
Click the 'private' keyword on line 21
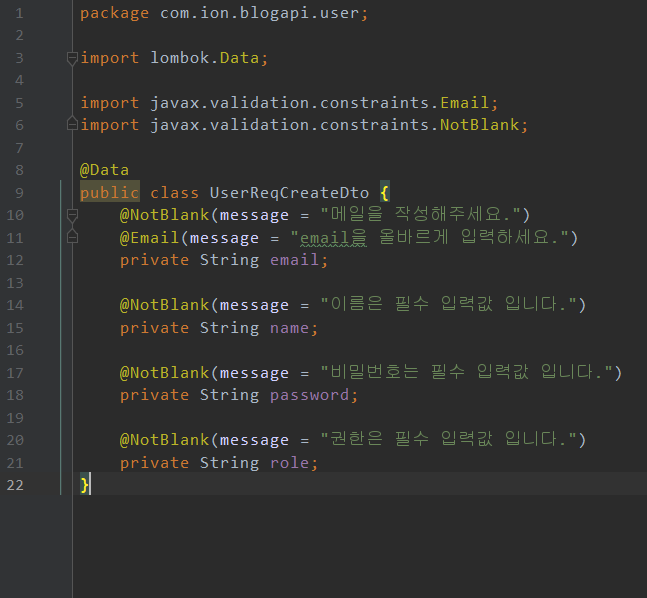pos(154,463)
